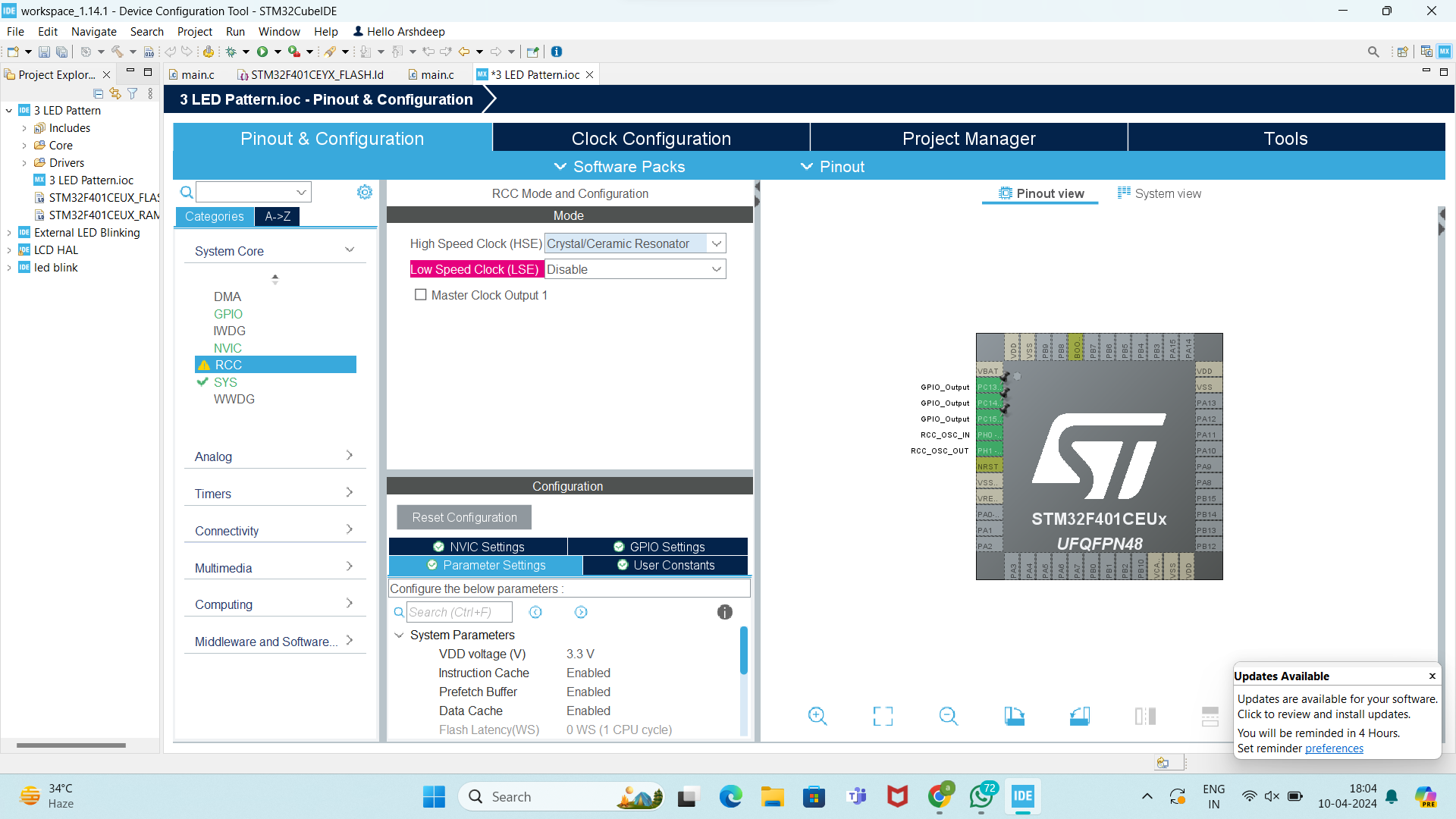Switch category list to A->Z sorting
The width and height of the screenshot is (1456, 819).
click(278, 216)
